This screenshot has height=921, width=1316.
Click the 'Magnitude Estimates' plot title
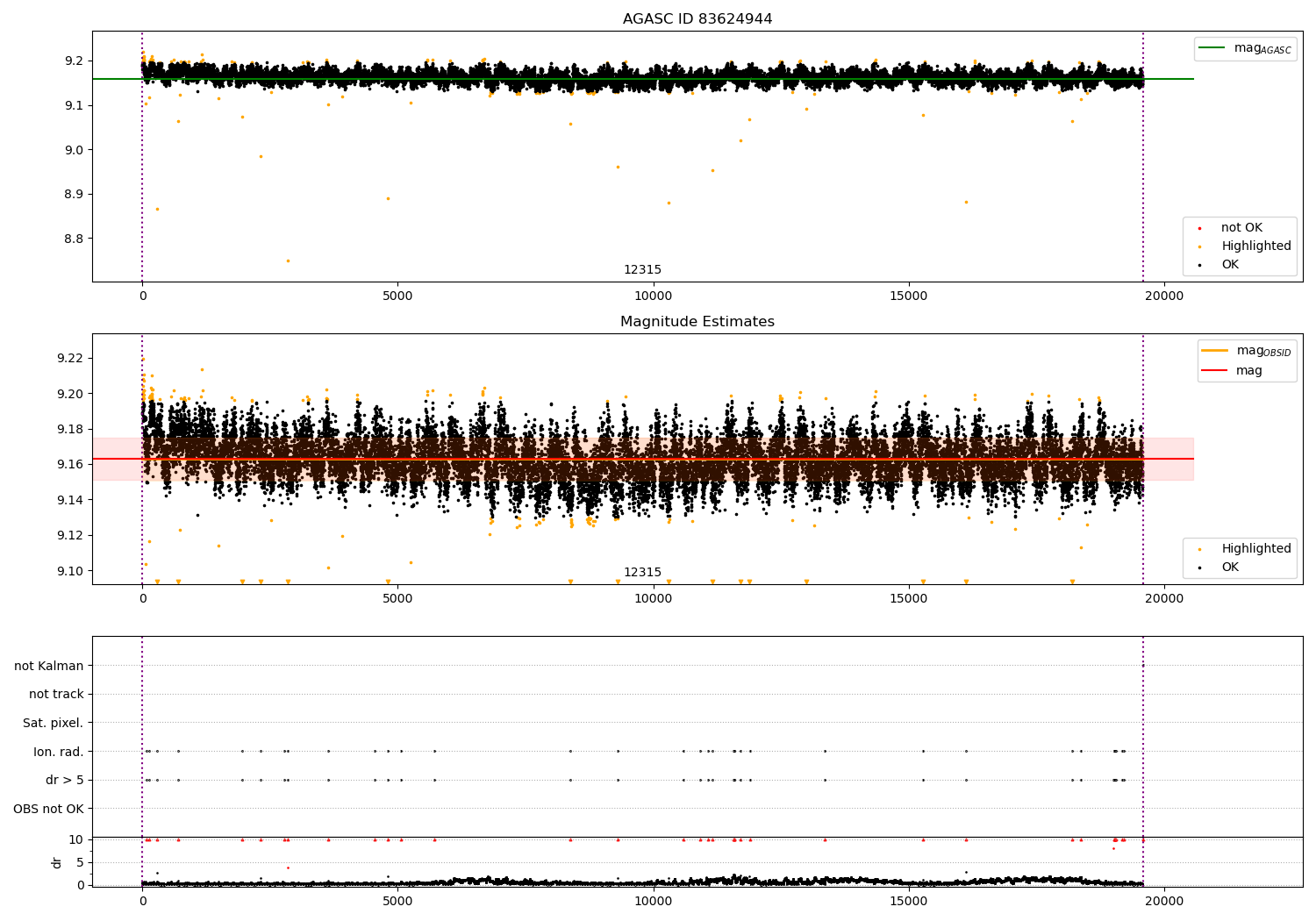697,322
